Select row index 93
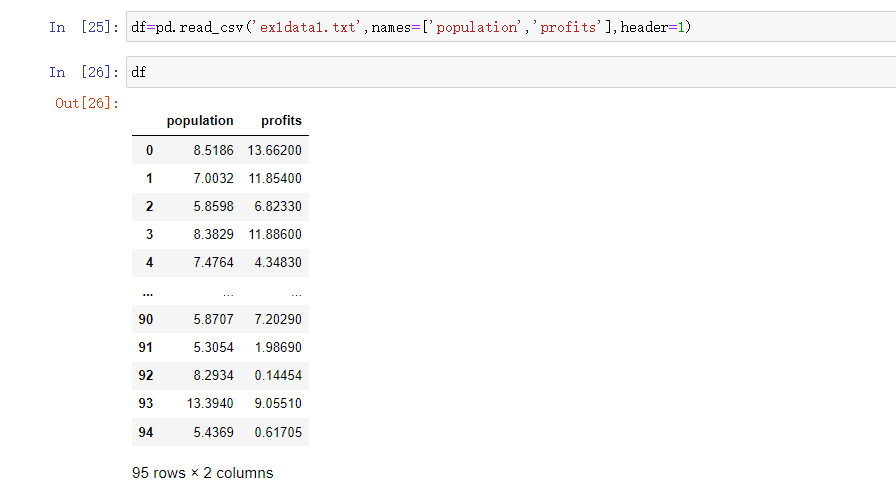Screen dimensions: 896x495 pos(146,404)
